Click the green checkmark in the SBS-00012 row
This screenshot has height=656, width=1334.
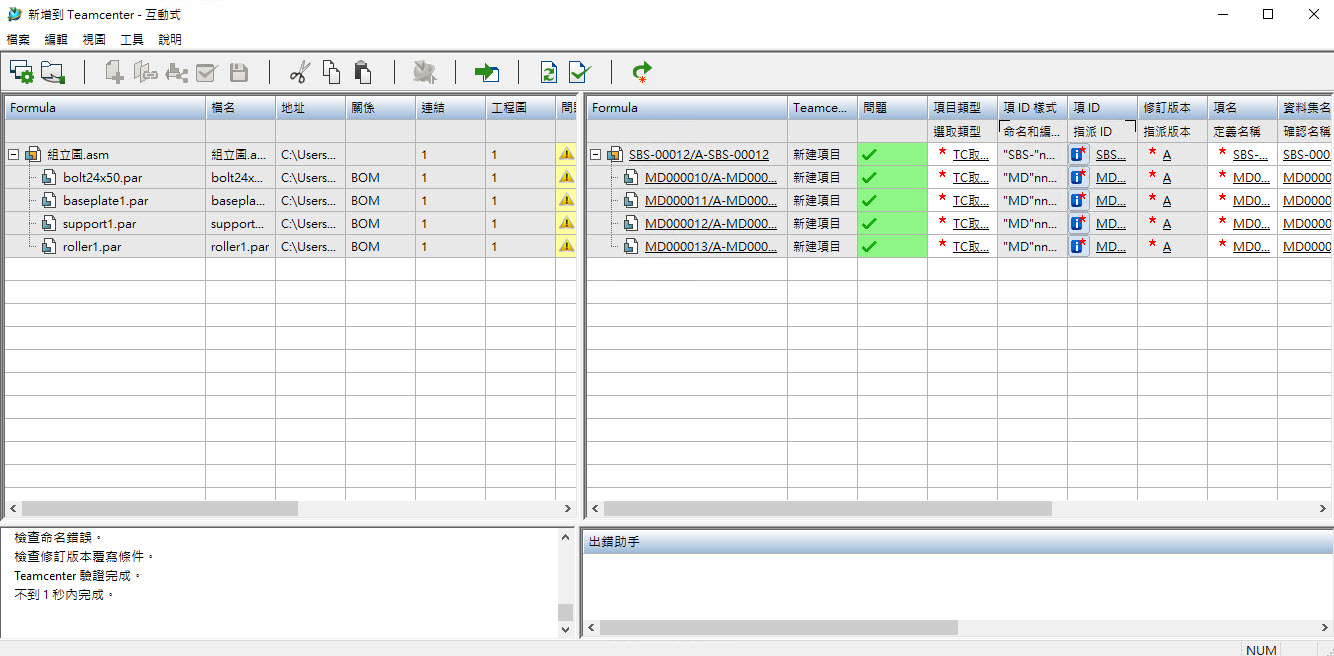pyautogui.click(x=869, y=155)
